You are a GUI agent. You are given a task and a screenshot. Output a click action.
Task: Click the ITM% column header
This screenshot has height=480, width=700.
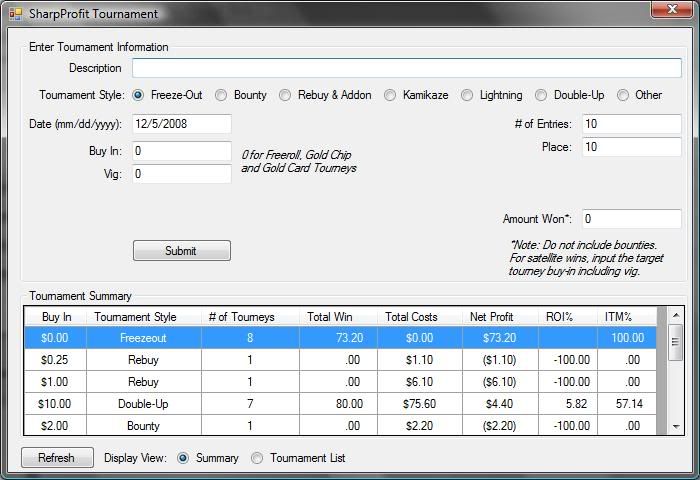(627, 317)
